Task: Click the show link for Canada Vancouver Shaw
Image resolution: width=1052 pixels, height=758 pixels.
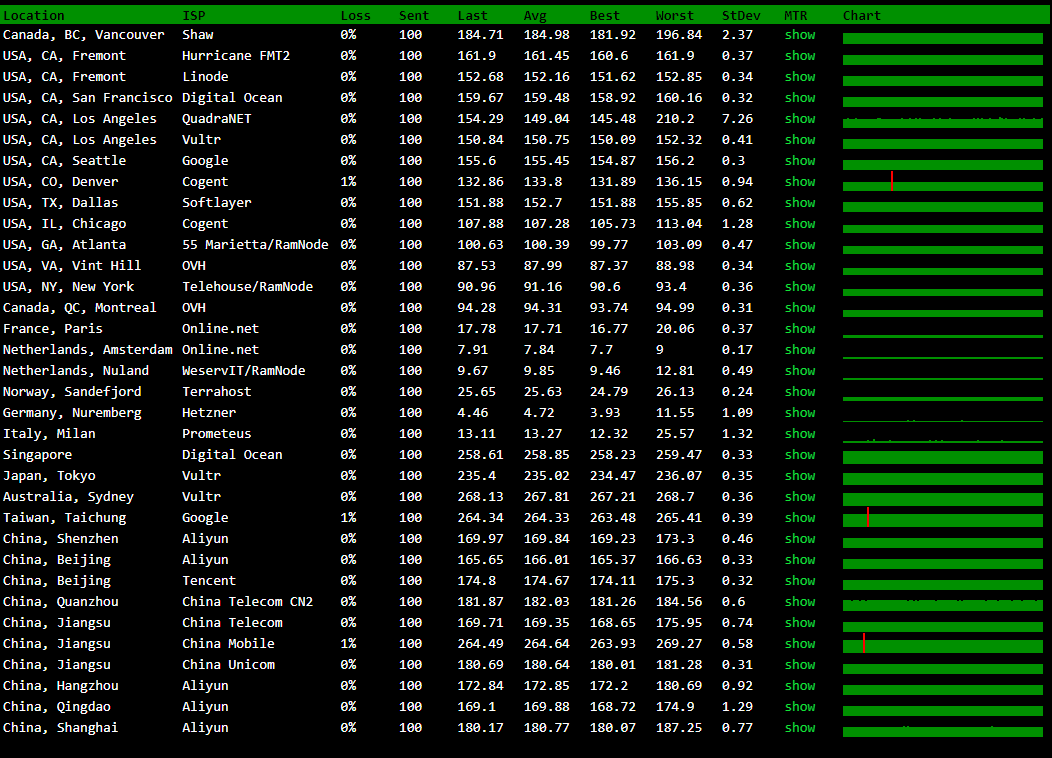Action: (799, 35)
